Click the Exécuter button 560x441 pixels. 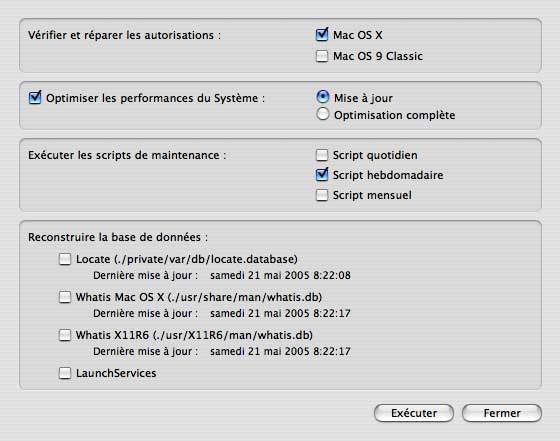pyautogui.click(x=414, y=413)
